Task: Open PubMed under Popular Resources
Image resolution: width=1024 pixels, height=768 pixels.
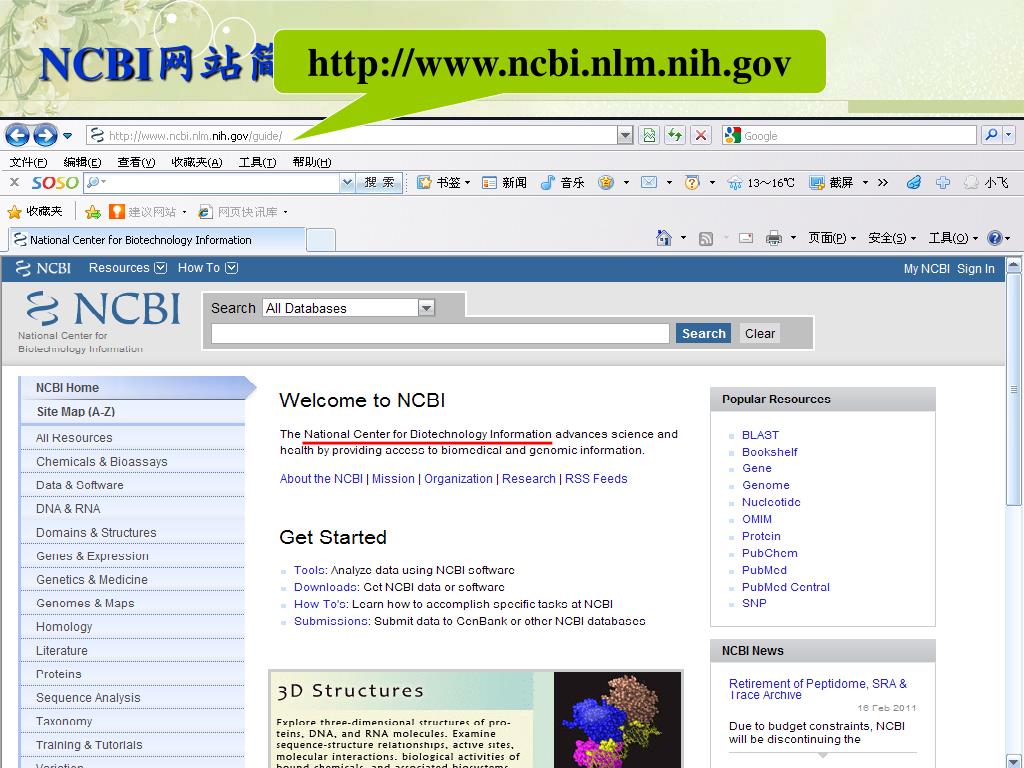Action: (764, 570)
